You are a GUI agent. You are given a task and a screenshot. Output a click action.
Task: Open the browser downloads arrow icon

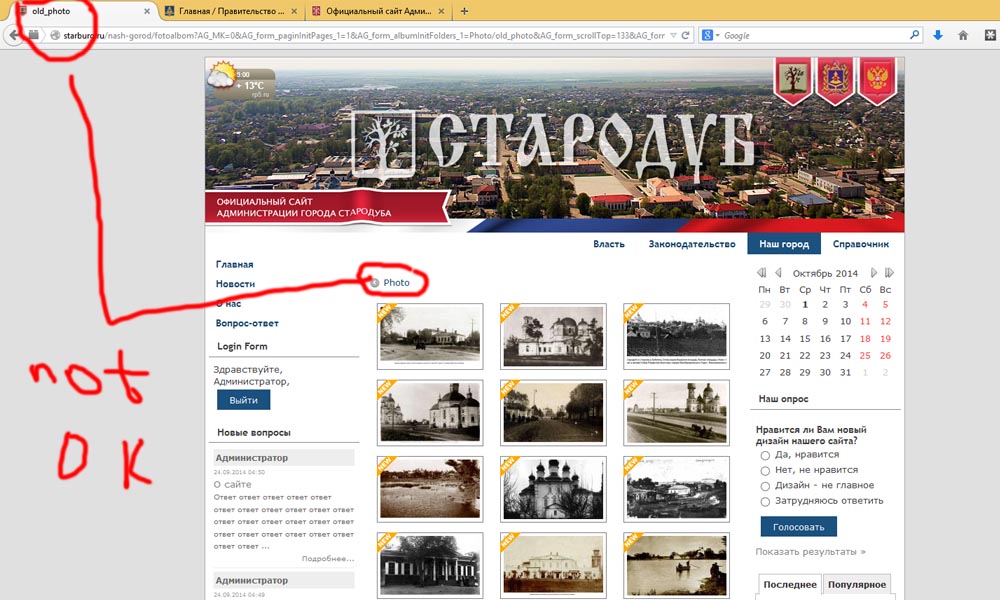938,36
